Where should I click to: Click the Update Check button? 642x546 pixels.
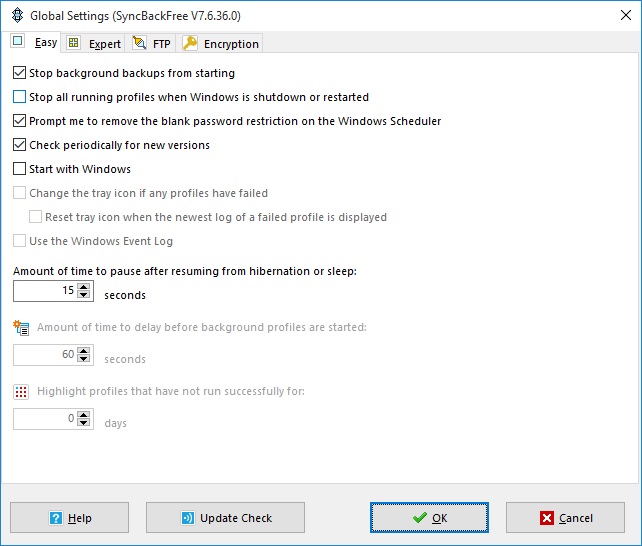(225, 518)
